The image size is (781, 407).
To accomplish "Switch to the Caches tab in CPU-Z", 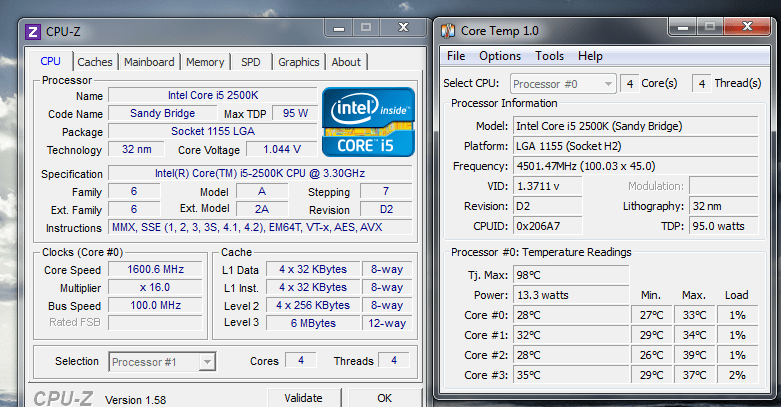I will point(95,62).
